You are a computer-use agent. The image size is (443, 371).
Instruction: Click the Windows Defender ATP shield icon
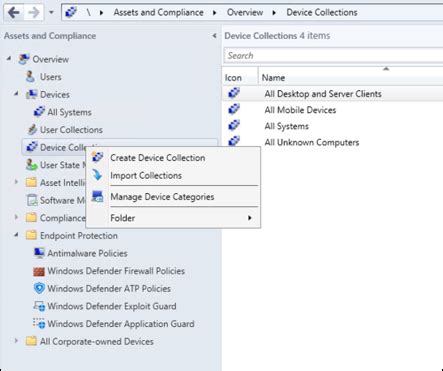coord(39,288)
